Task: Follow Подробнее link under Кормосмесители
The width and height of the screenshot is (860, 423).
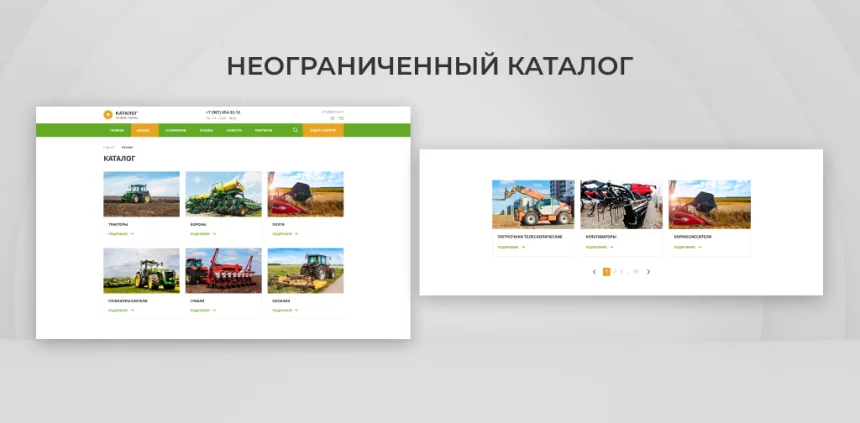Action: (687, 246)
